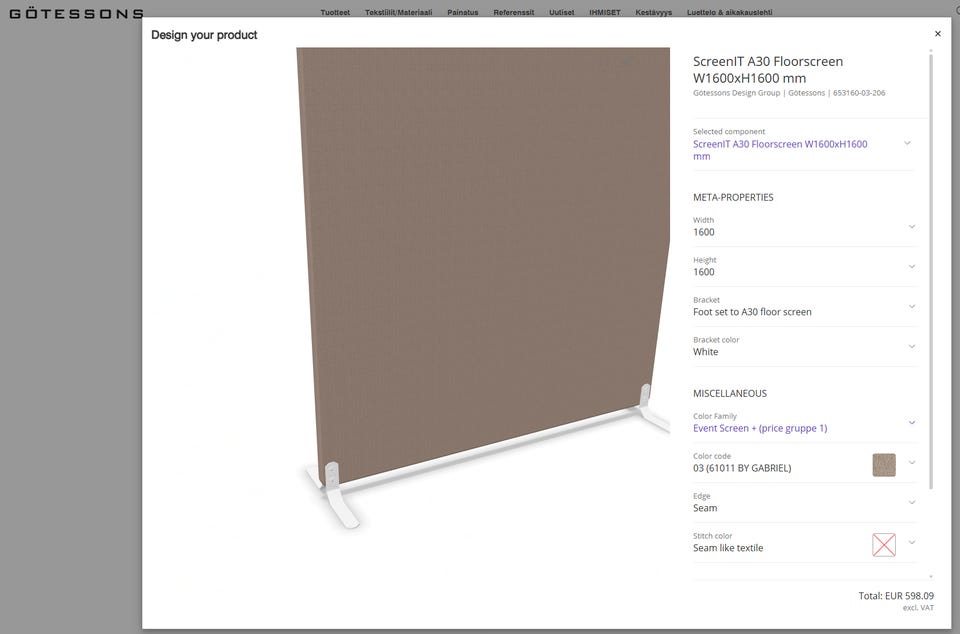Expand the Selected component dropdown
The image size is (960, 634).
click(x=803, y=144)
